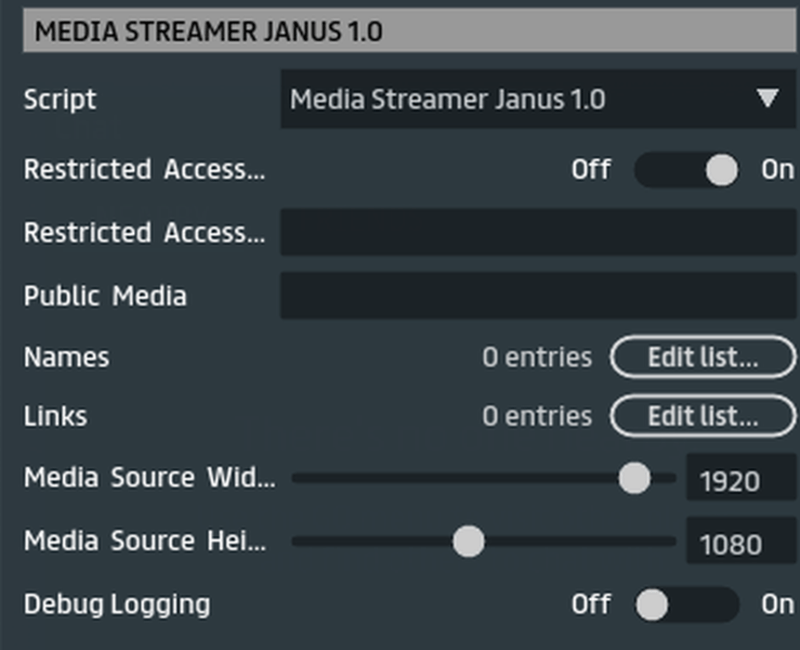Click the Links 0 entries text
Viewport: 800px width, 650px height.
coord(536,416)
